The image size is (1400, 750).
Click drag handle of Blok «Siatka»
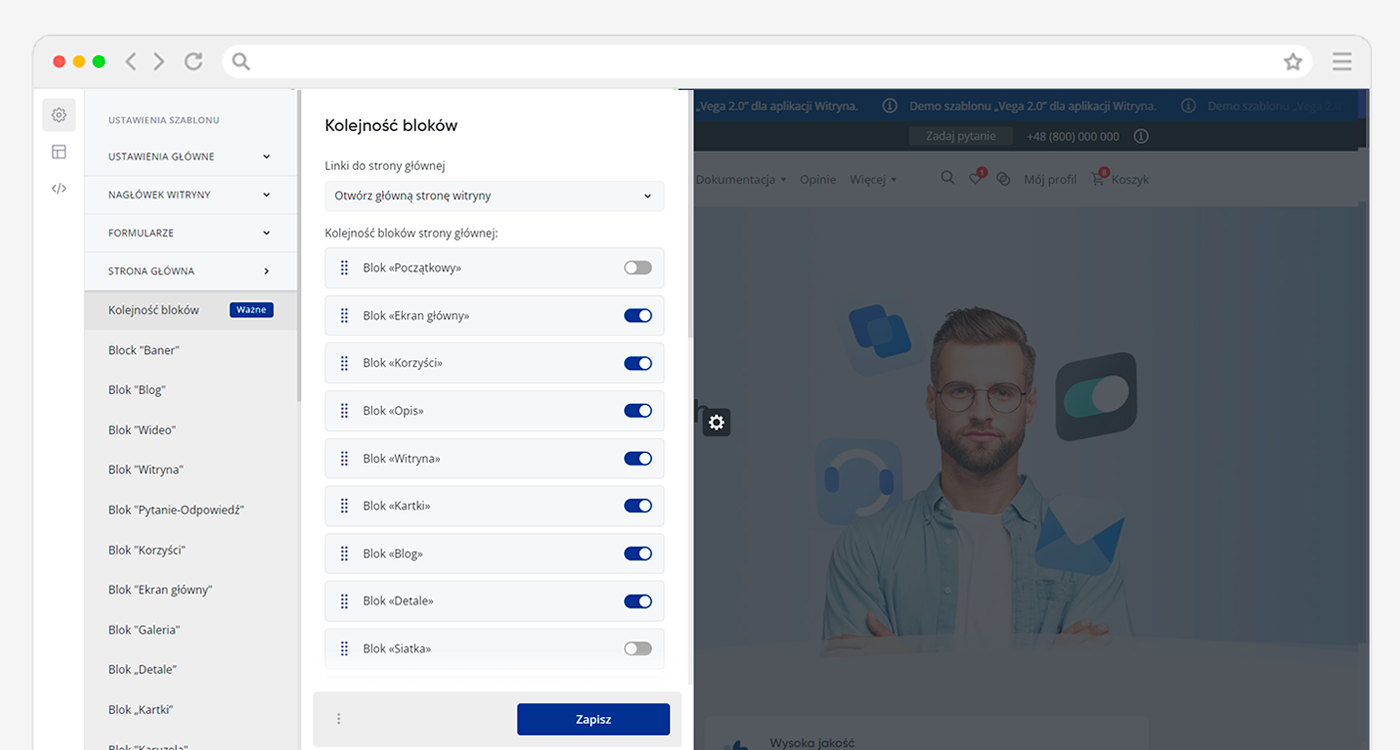(x=344, y=648)
